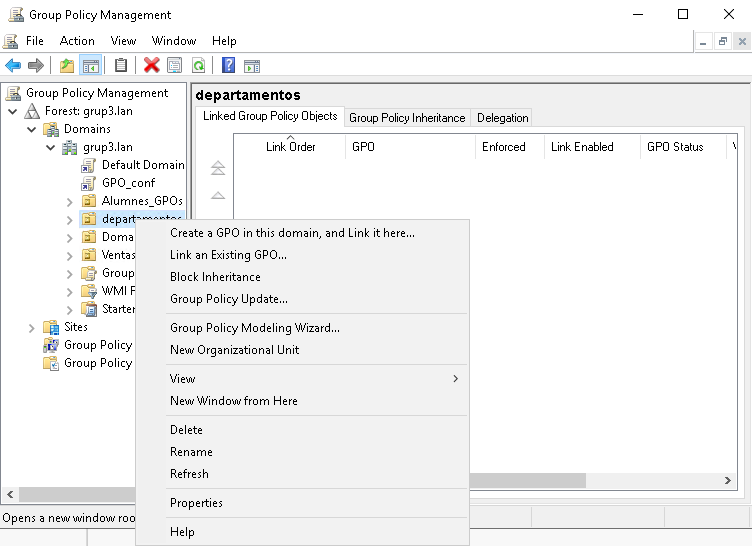Collapse the Forest: grup3.lan node
Viewport: 752px width, 546px height.
pos(12,111)
